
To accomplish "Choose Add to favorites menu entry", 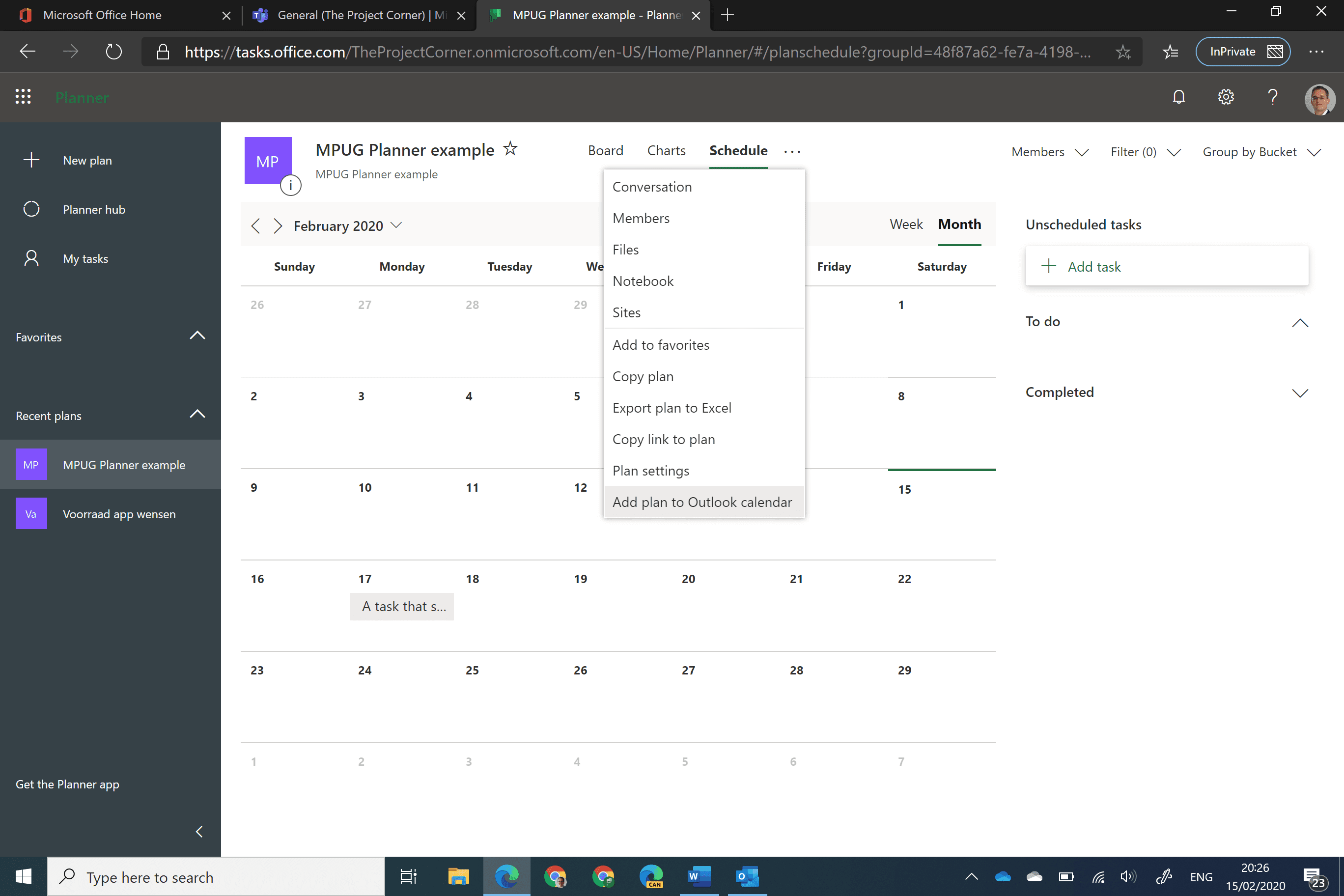I will click(x=704, y=345).
